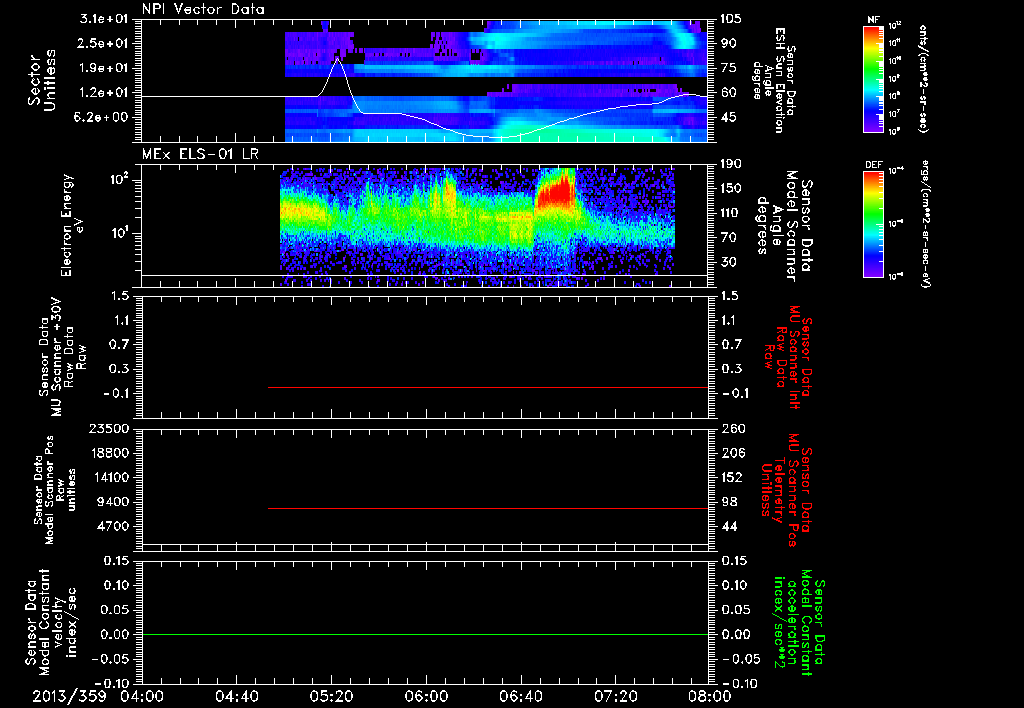The image size is (1024, 708).
Task: Click the '23500' scanner position tick value
Action: [x=110, y=429]
